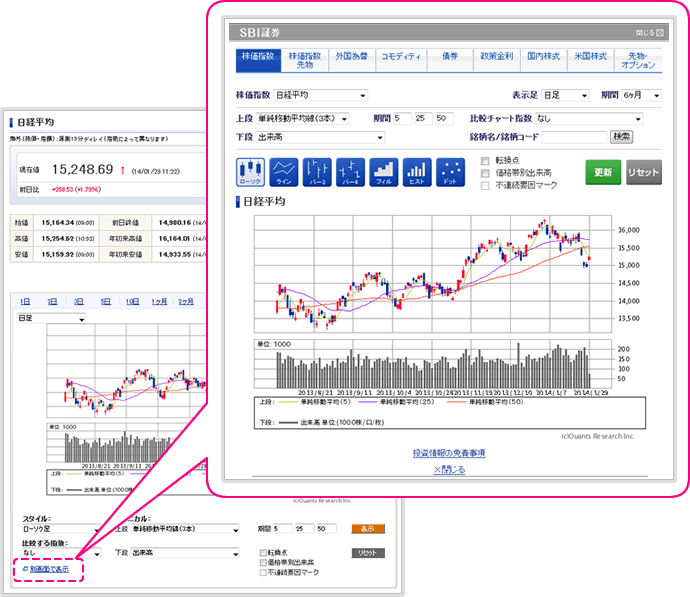The width and height of the screenshot is (690, 597).
Task: Choose the バー4 bar chart style icon
Action: pyautogui.click(x=350, y=172)
